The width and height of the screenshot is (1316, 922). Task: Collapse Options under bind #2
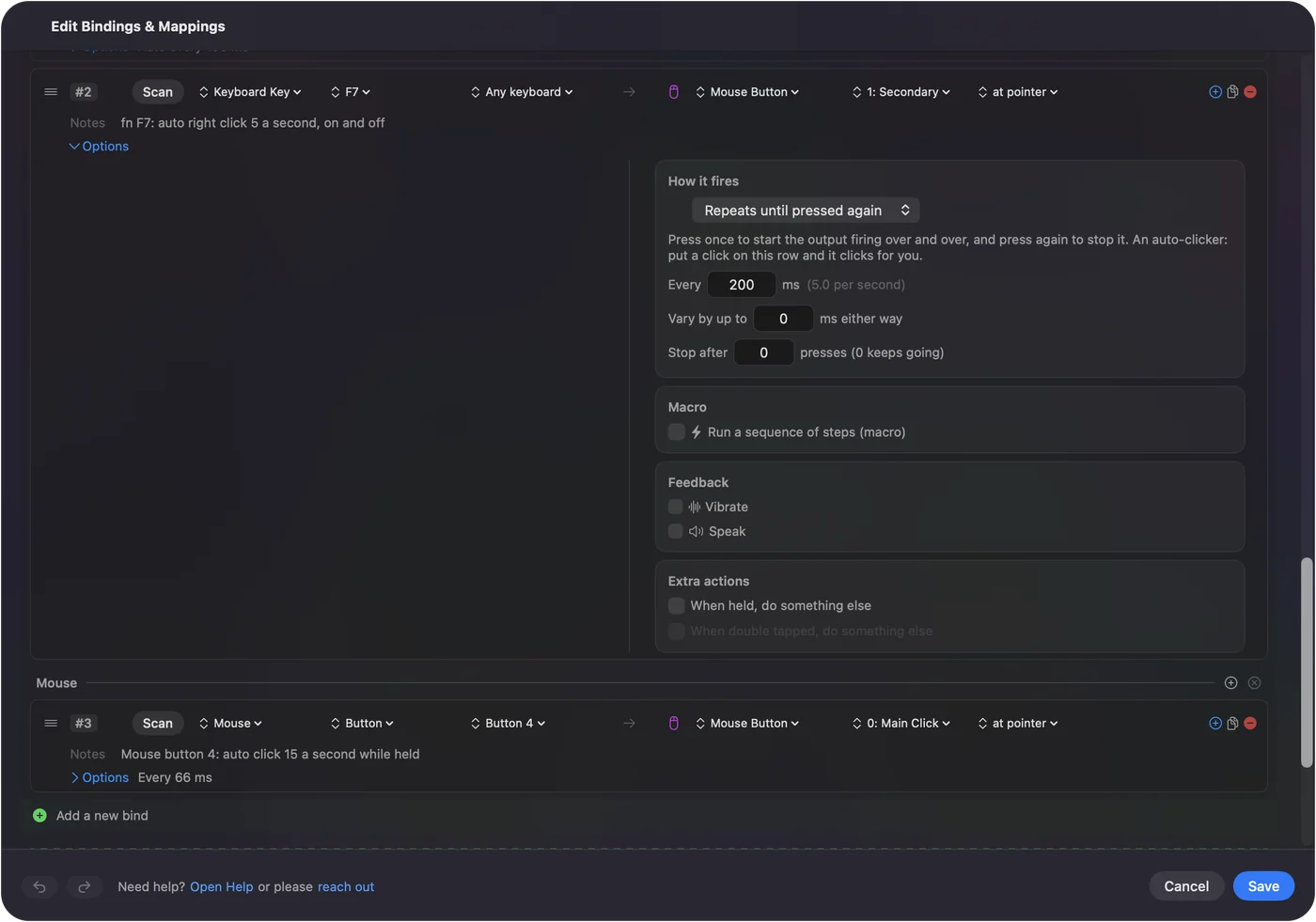tap(99, 147)
